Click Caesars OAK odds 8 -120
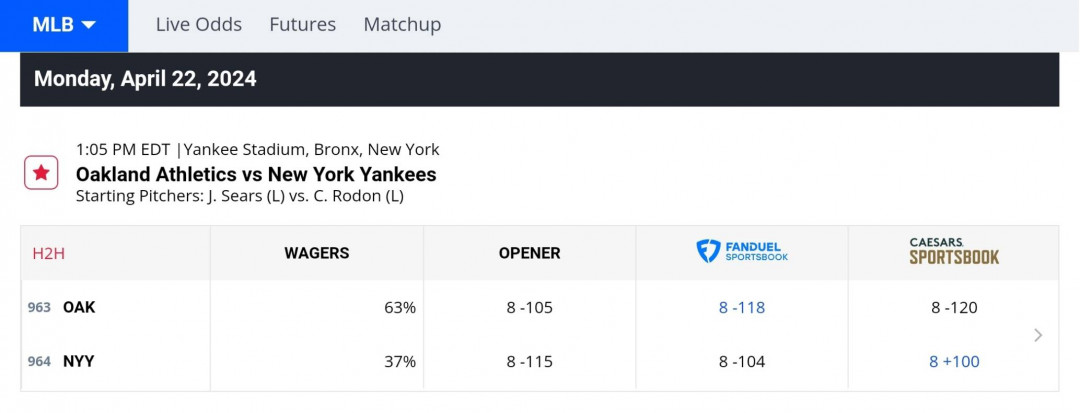Image resolution: width=1080 pixels, height=413 pixels. [x=954, y=308]
